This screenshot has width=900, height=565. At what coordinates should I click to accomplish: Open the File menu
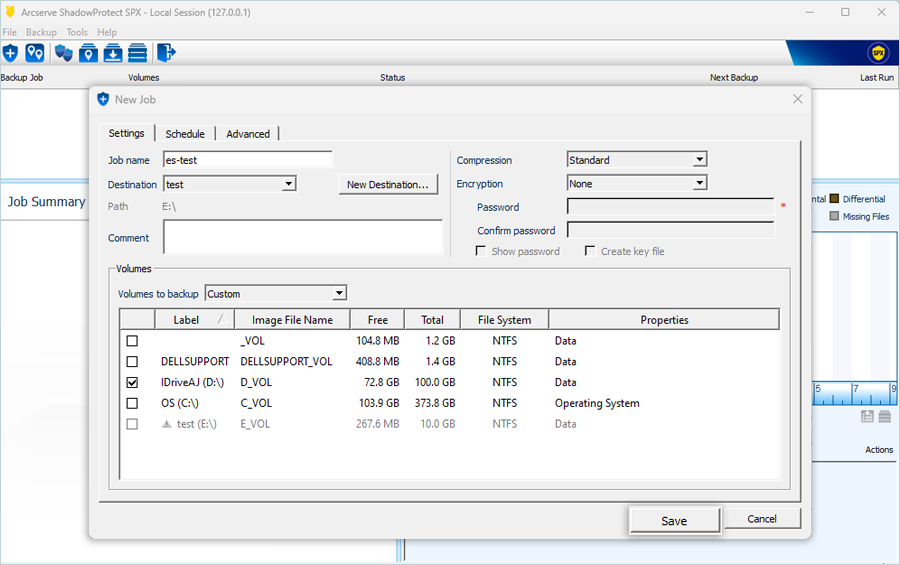point(10,32)
